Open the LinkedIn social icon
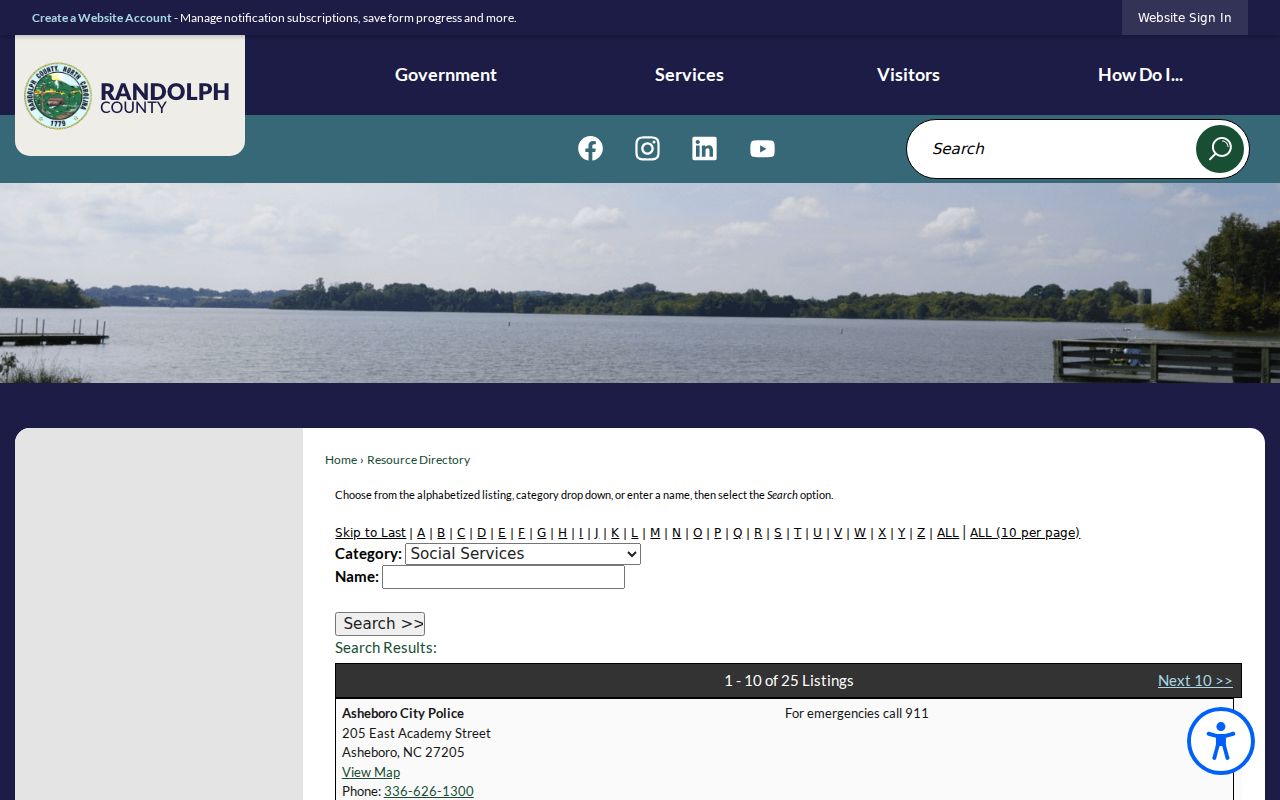This screenshot has width=1280, height=800. [x=704, y=148]
